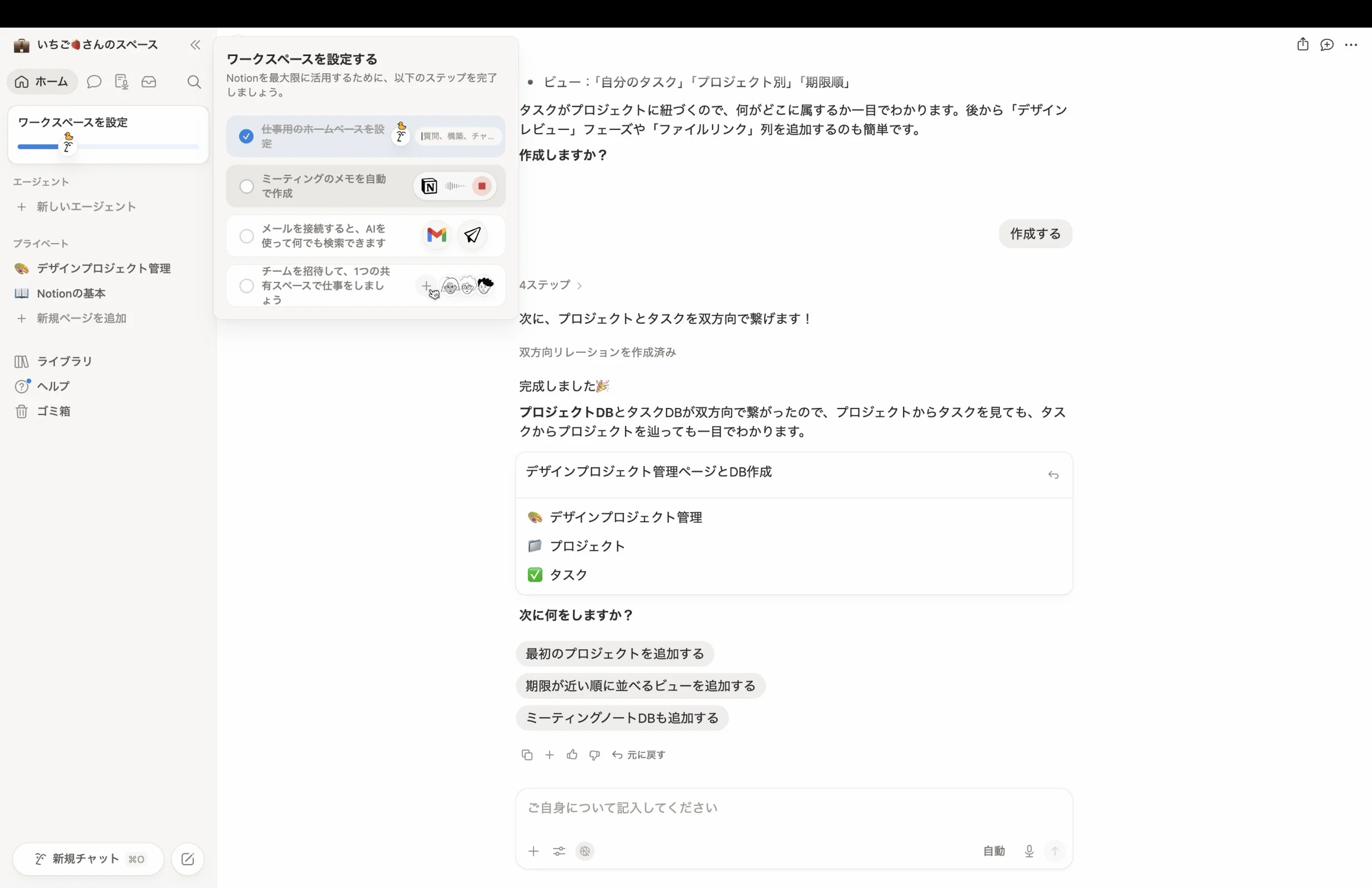Click the Notion logo in meeting memo row

pos(429,186)
